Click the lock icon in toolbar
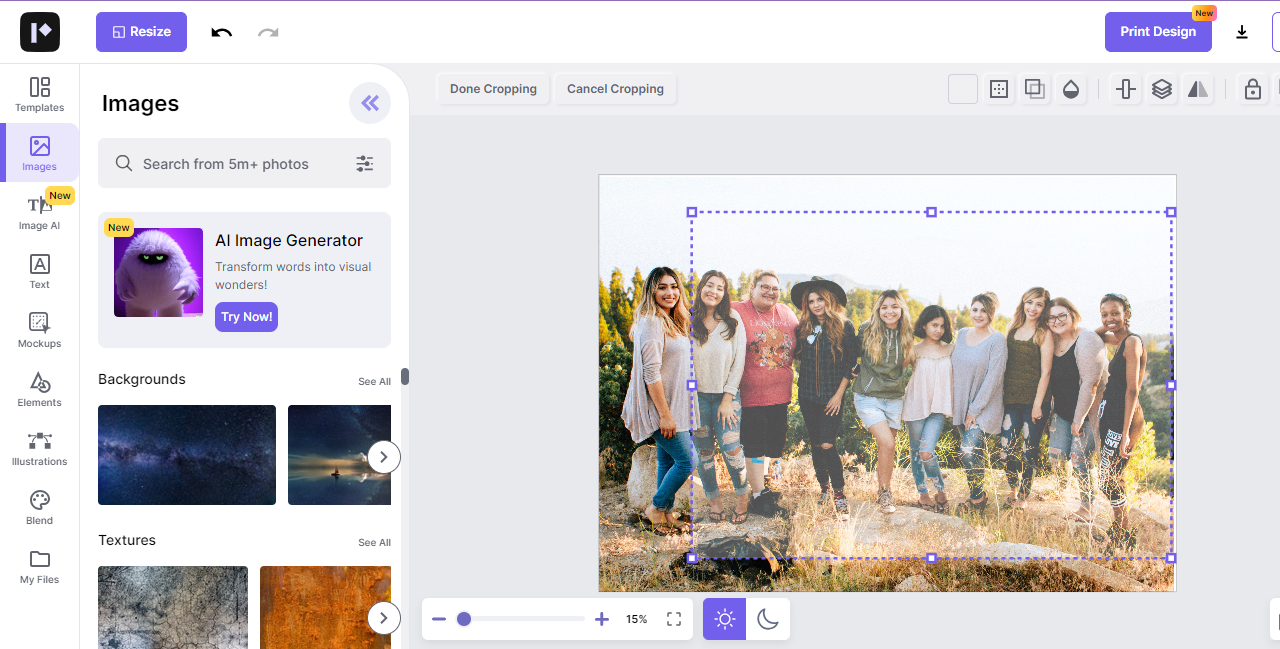The width and height of the screenshot is (1280, 649). click(1252, 89)
